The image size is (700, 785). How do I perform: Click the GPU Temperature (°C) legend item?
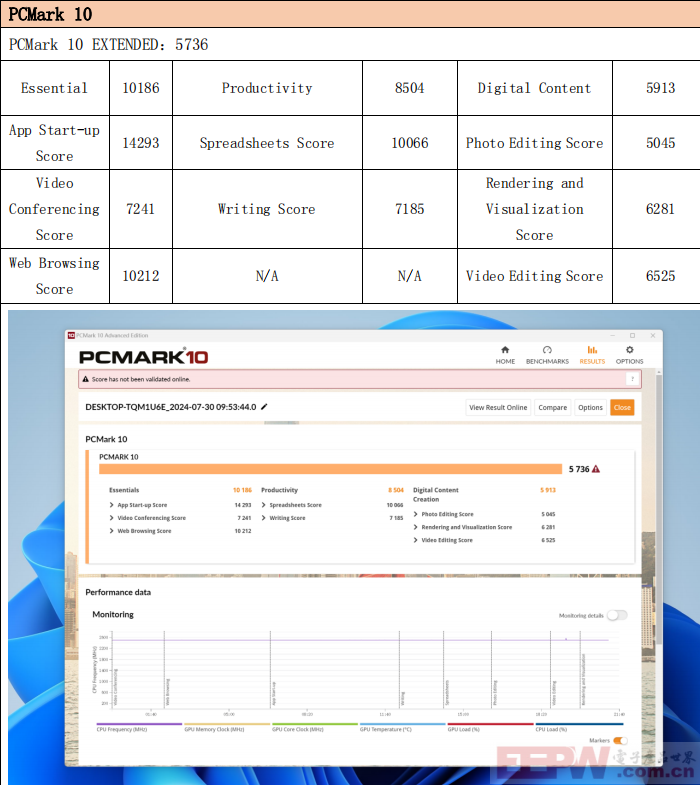(x=402, y=727)
